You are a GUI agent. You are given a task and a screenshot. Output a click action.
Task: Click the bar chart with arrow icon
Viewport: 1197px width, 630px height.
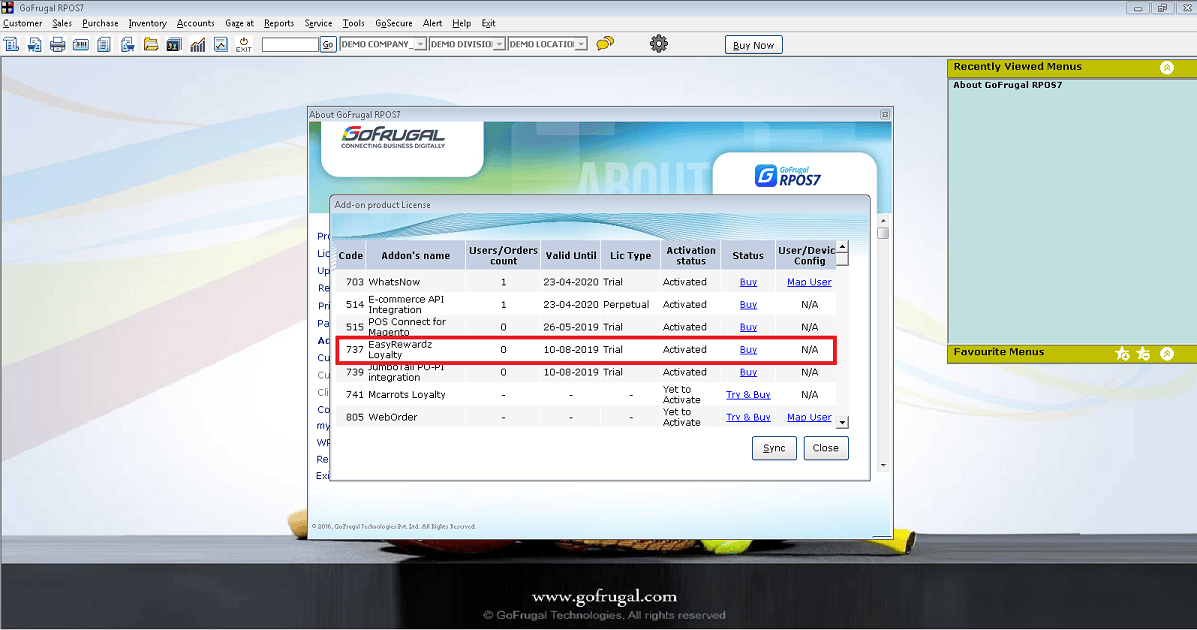tap(198, 44)
